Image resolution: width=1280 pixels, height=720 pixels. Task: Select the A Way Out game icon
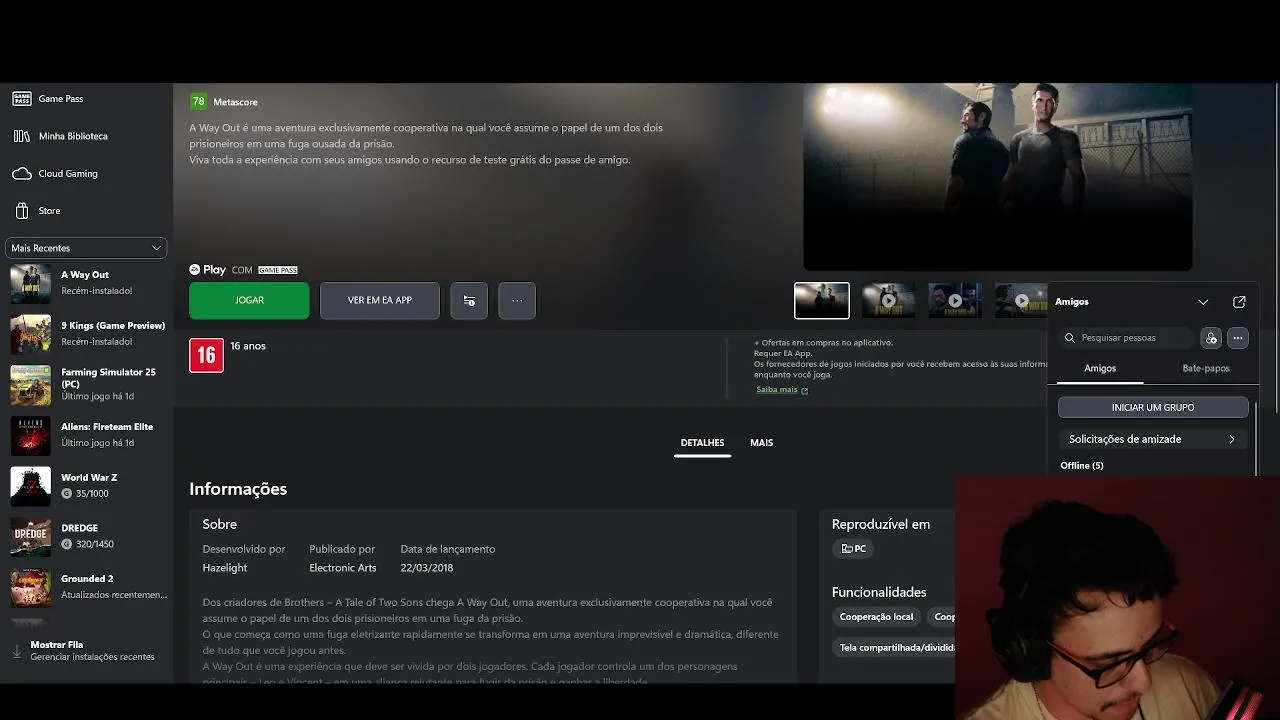(x=30, y=283)
